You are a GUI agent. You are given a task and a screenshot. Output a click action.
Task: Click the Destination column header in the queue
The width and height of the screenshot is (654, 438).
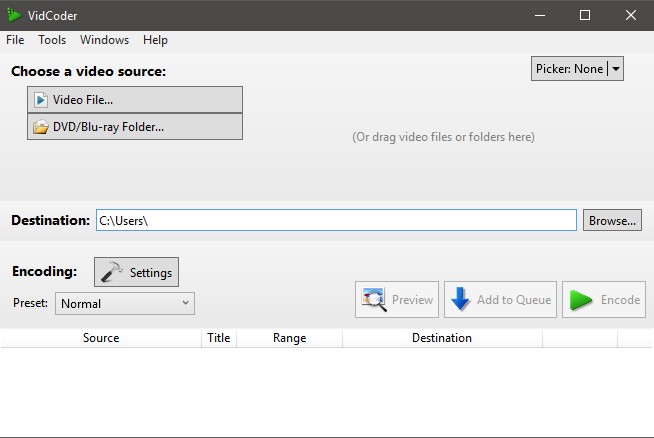point(442,338)
